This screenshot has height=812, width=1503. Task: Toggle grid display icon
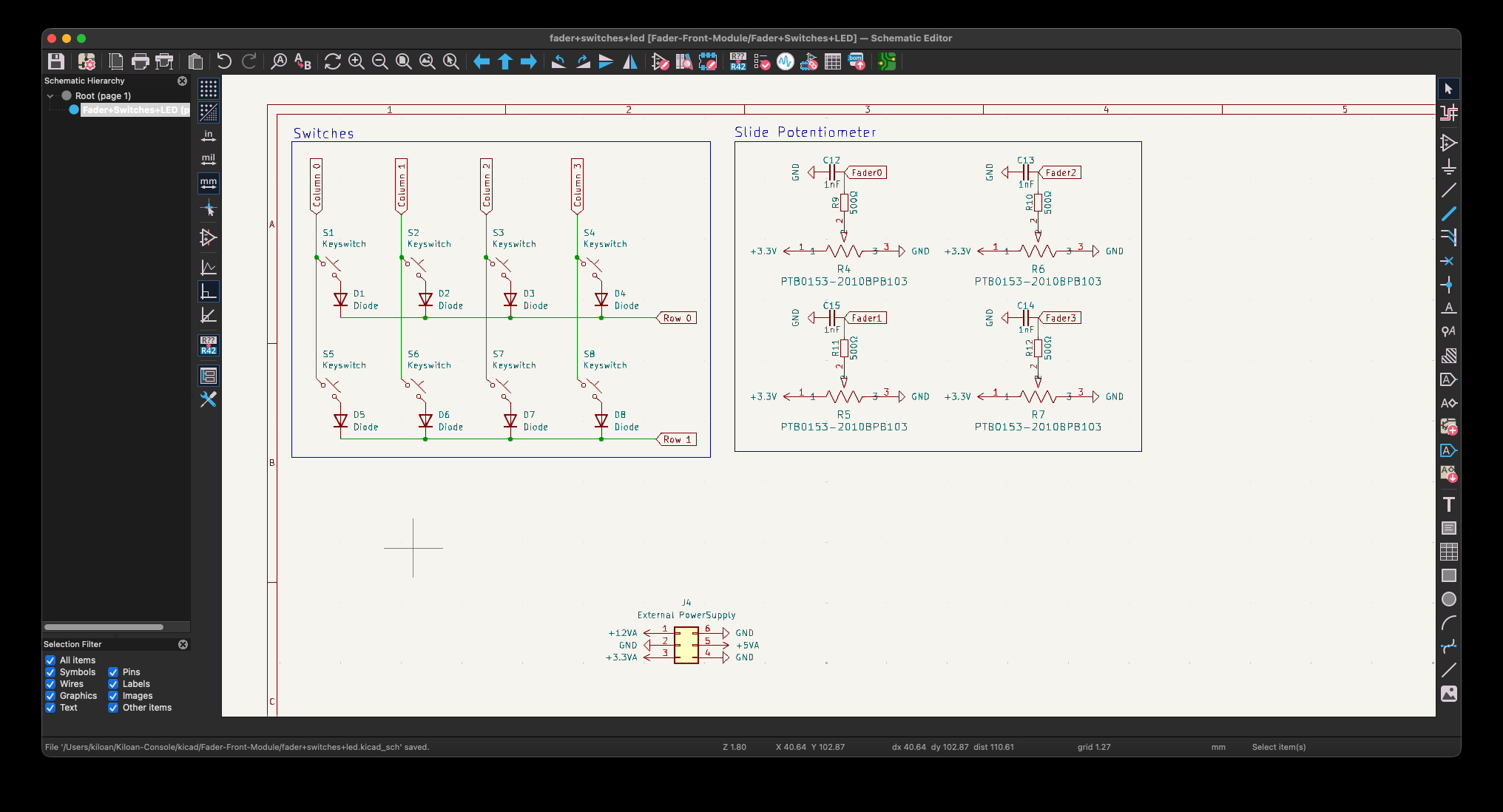209,89
